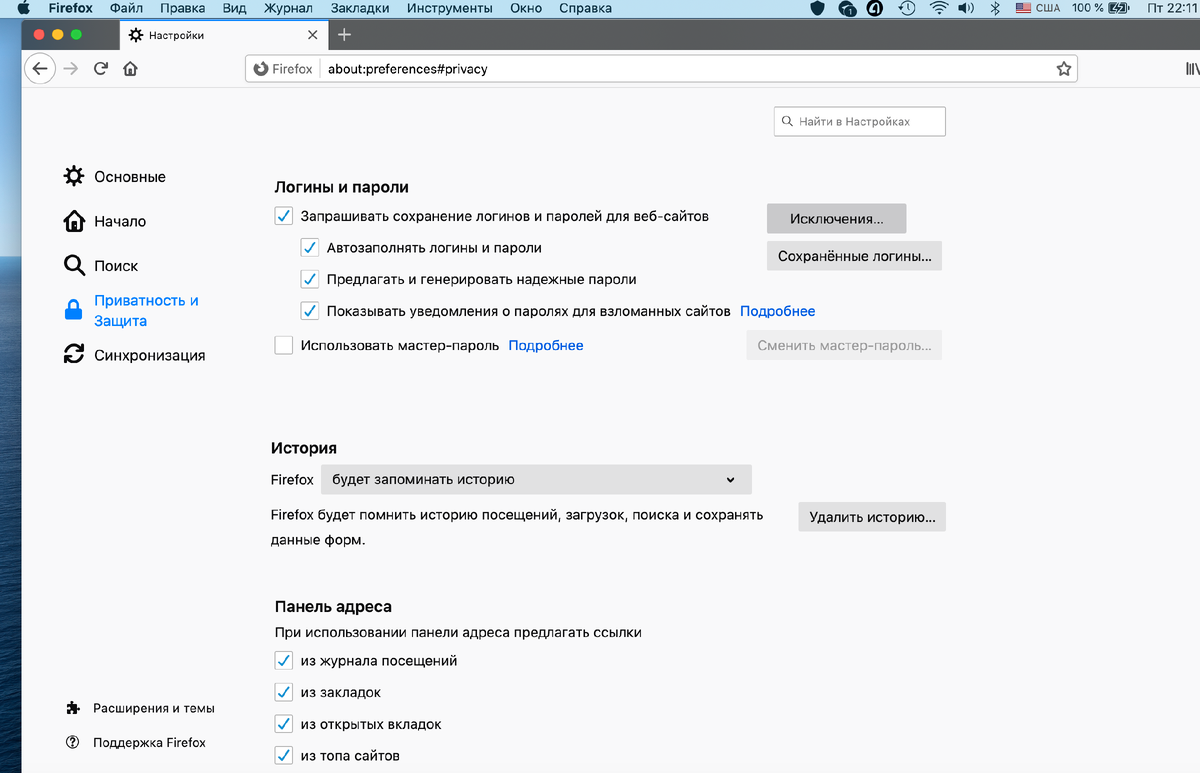Open Синхронизация settings category

coord(134,355)
